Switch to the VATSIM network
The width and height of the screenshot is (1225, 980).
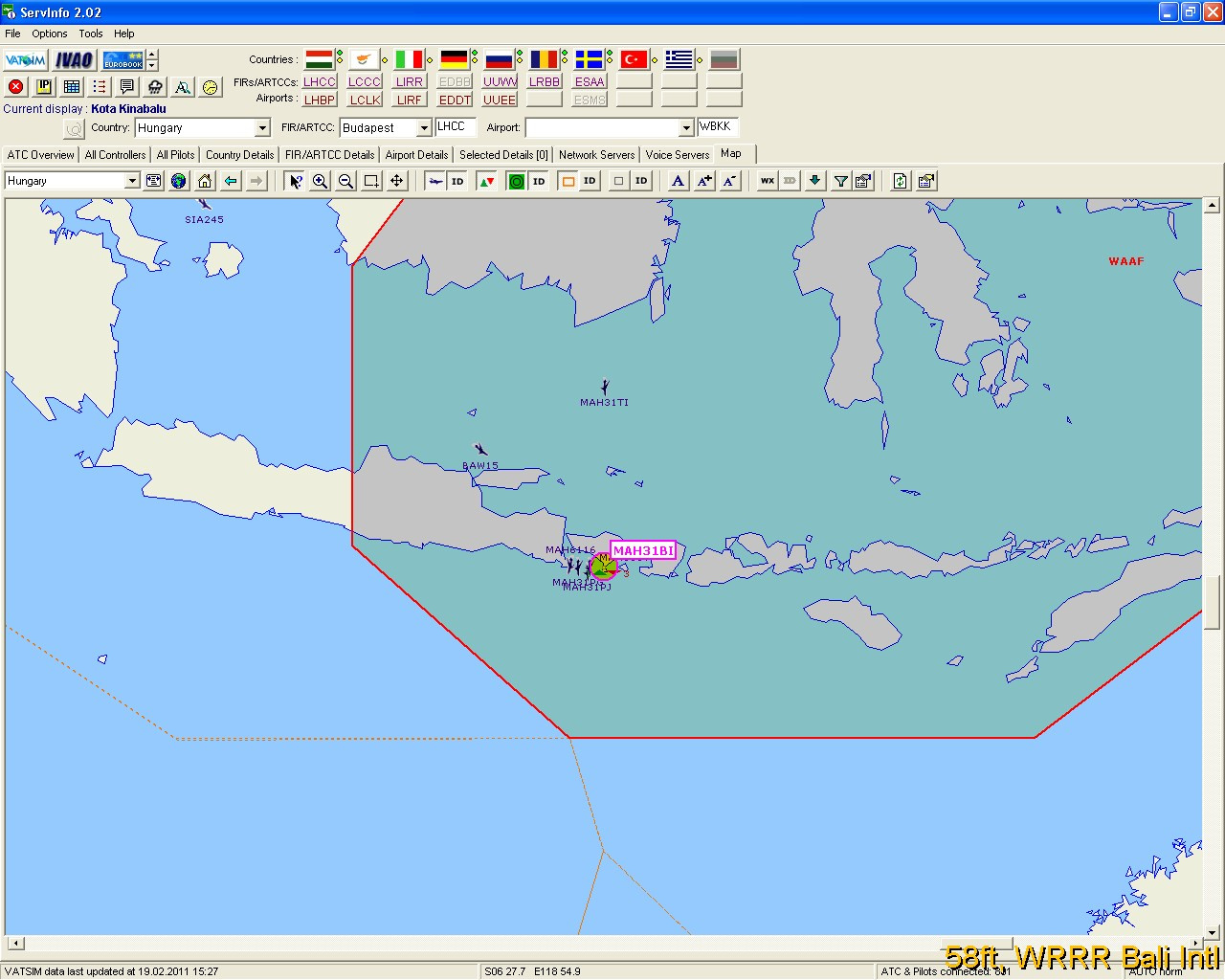pyautogui.click(x=25, y=59)
